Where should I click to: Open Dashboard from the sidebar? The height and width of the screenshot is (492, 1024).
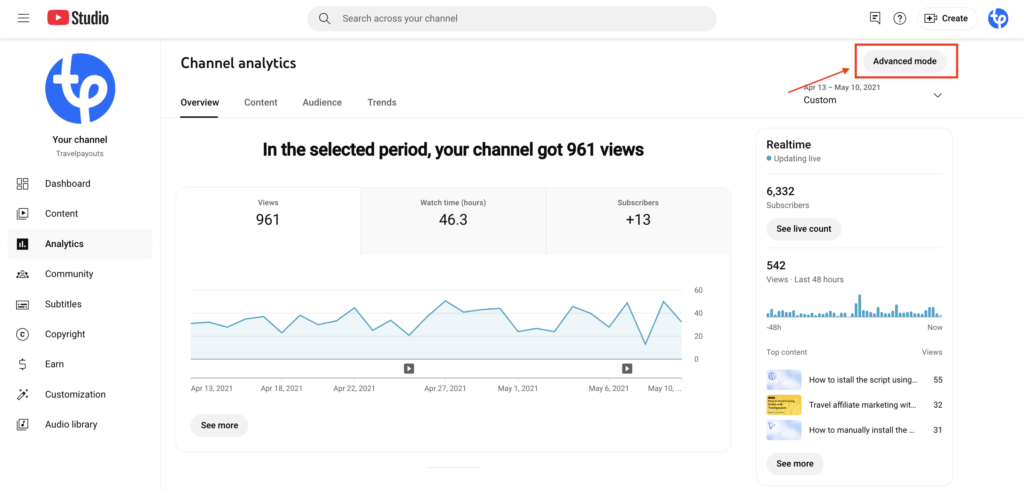click(x=67, y=184)
